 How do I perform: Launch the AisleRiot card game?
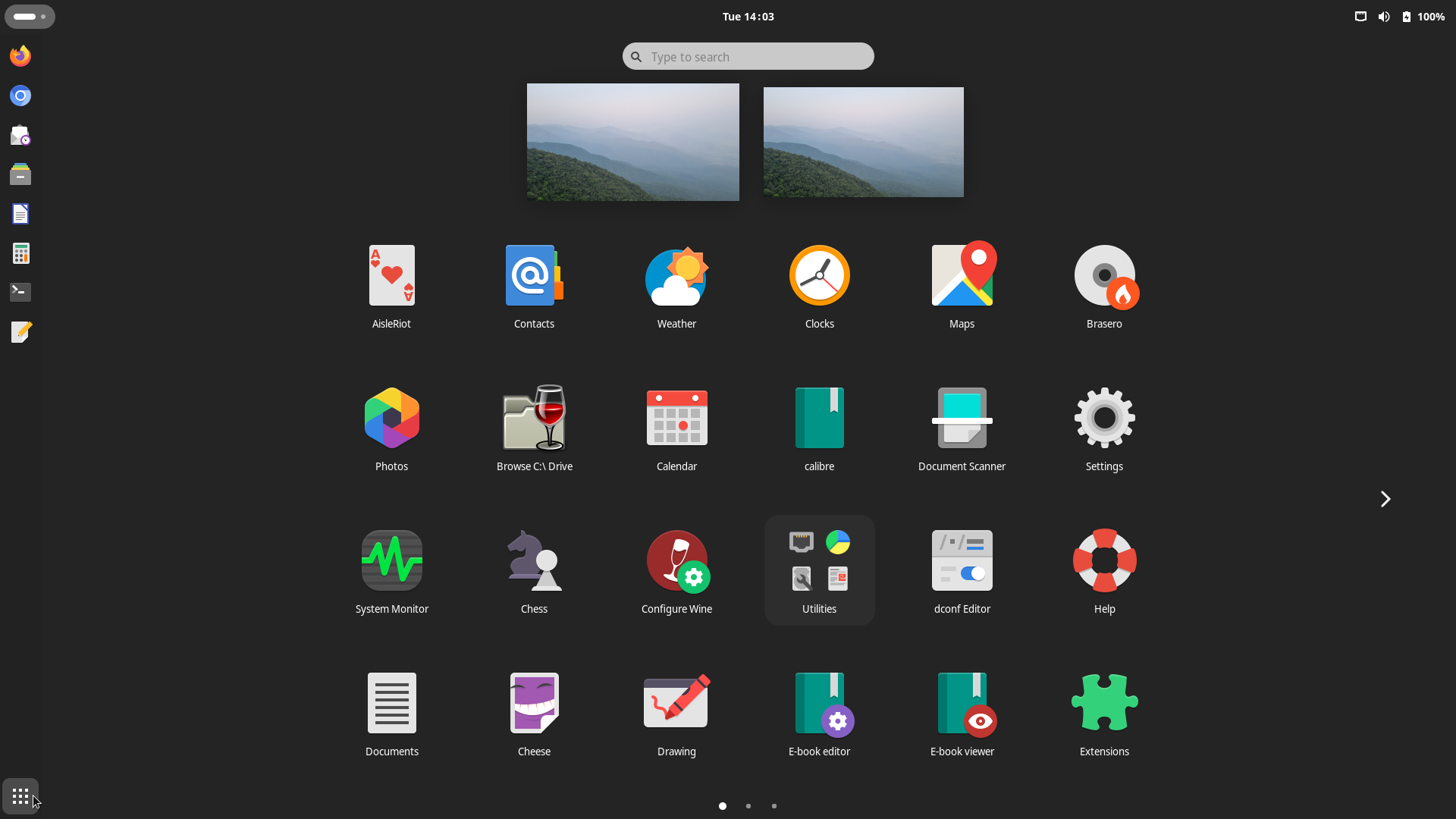click(391, 286)
